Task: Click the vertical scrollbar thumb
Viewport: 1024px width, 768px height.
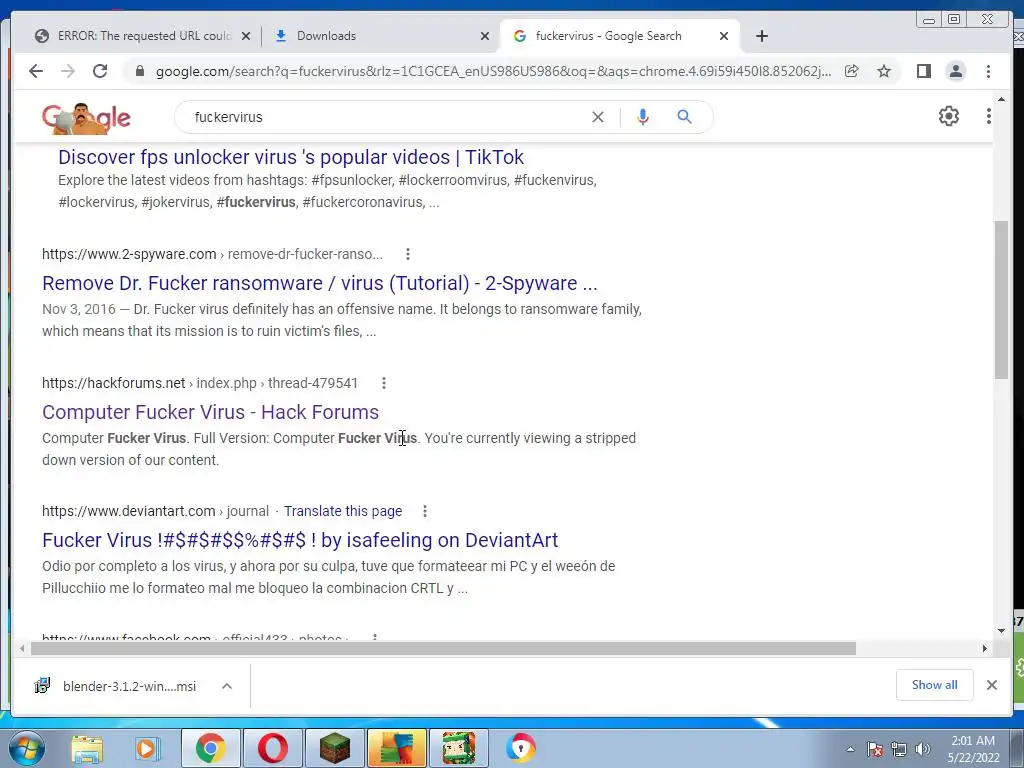Action: coord(1001,300)
